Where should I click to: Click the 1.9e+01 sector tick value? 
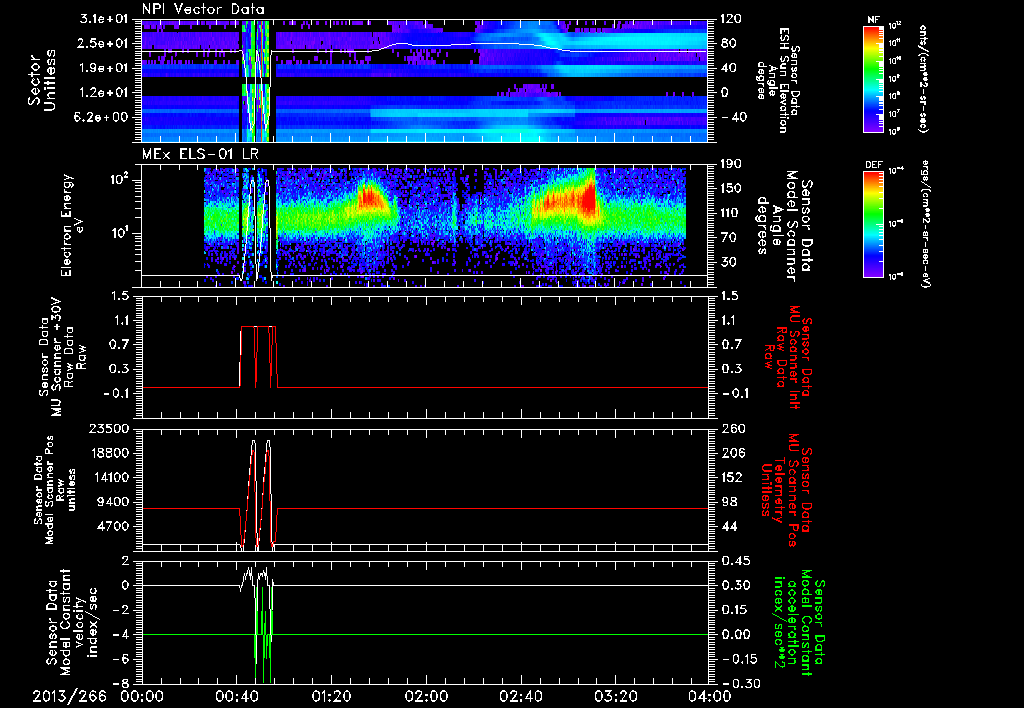tap(106, 68)
